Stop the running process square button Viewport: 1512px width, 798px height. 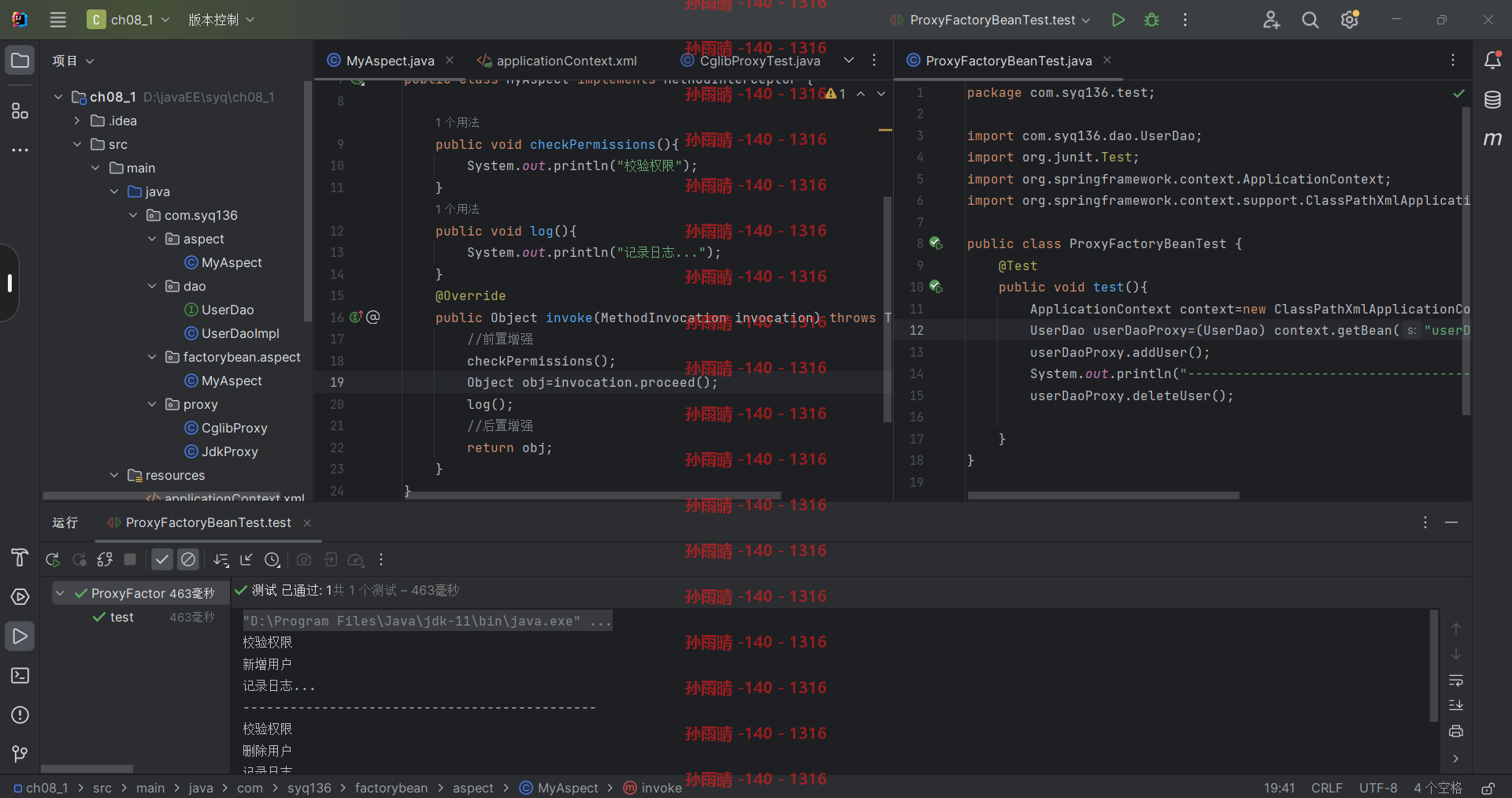(130, 559)
